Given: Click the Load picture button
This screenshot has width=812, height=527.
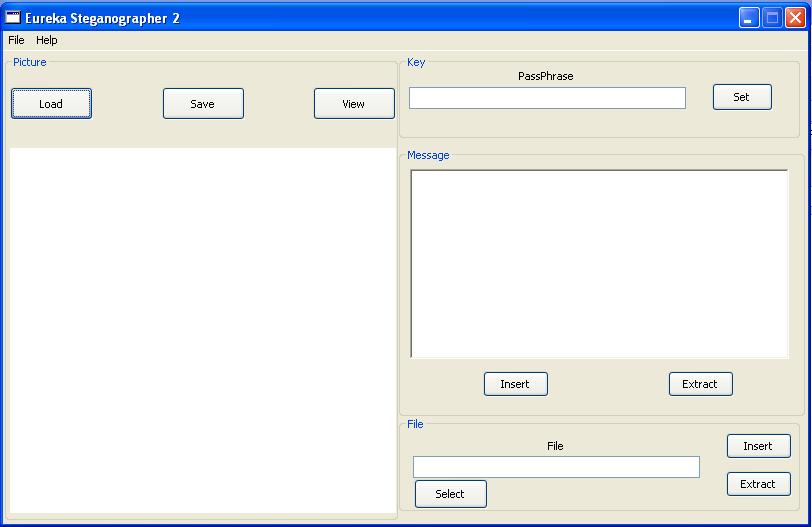Looking at the screenshot, I should (x=51, y=104).
